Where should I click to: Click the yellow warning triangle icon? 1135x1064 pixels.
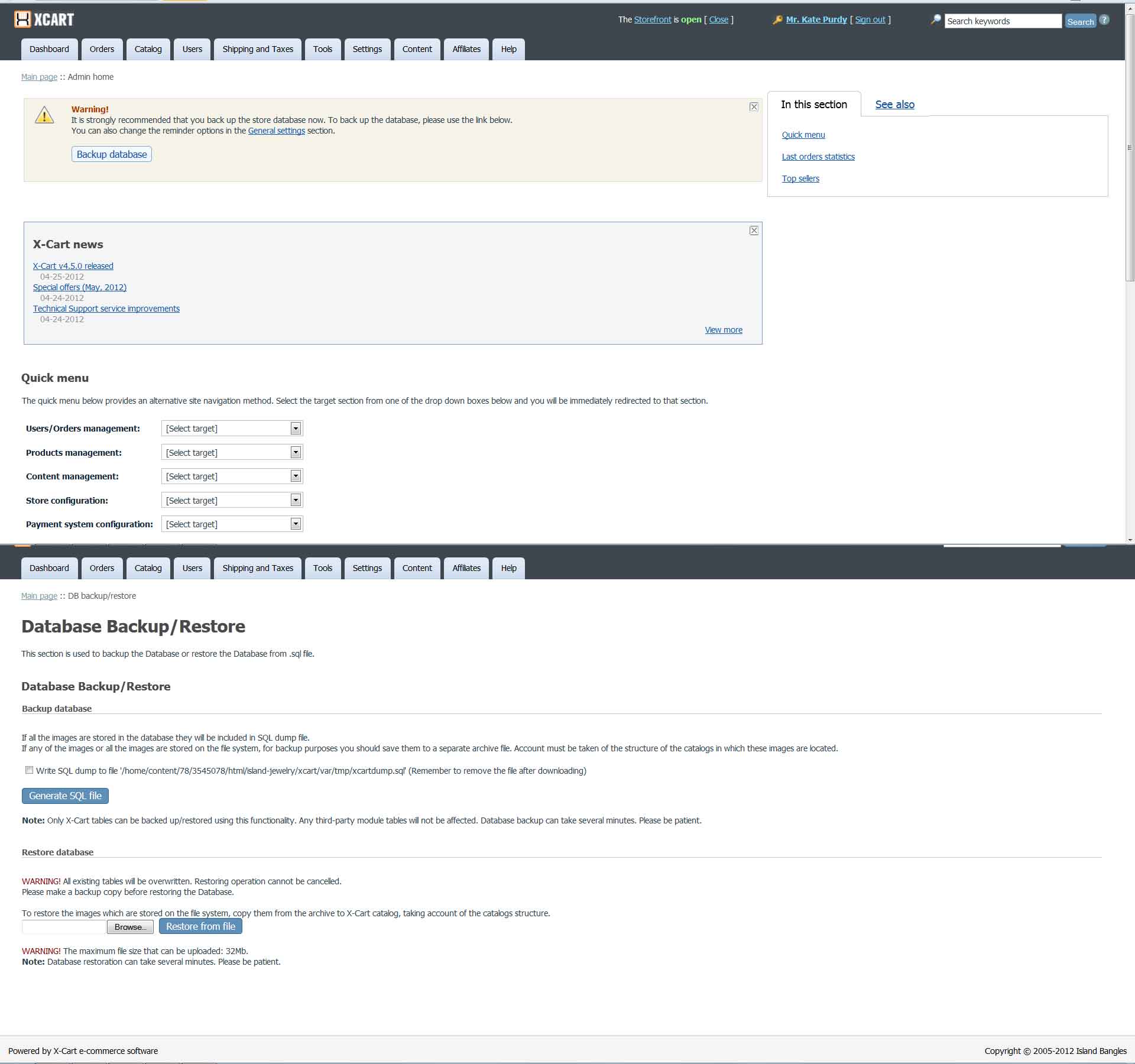tap(44, 115)
